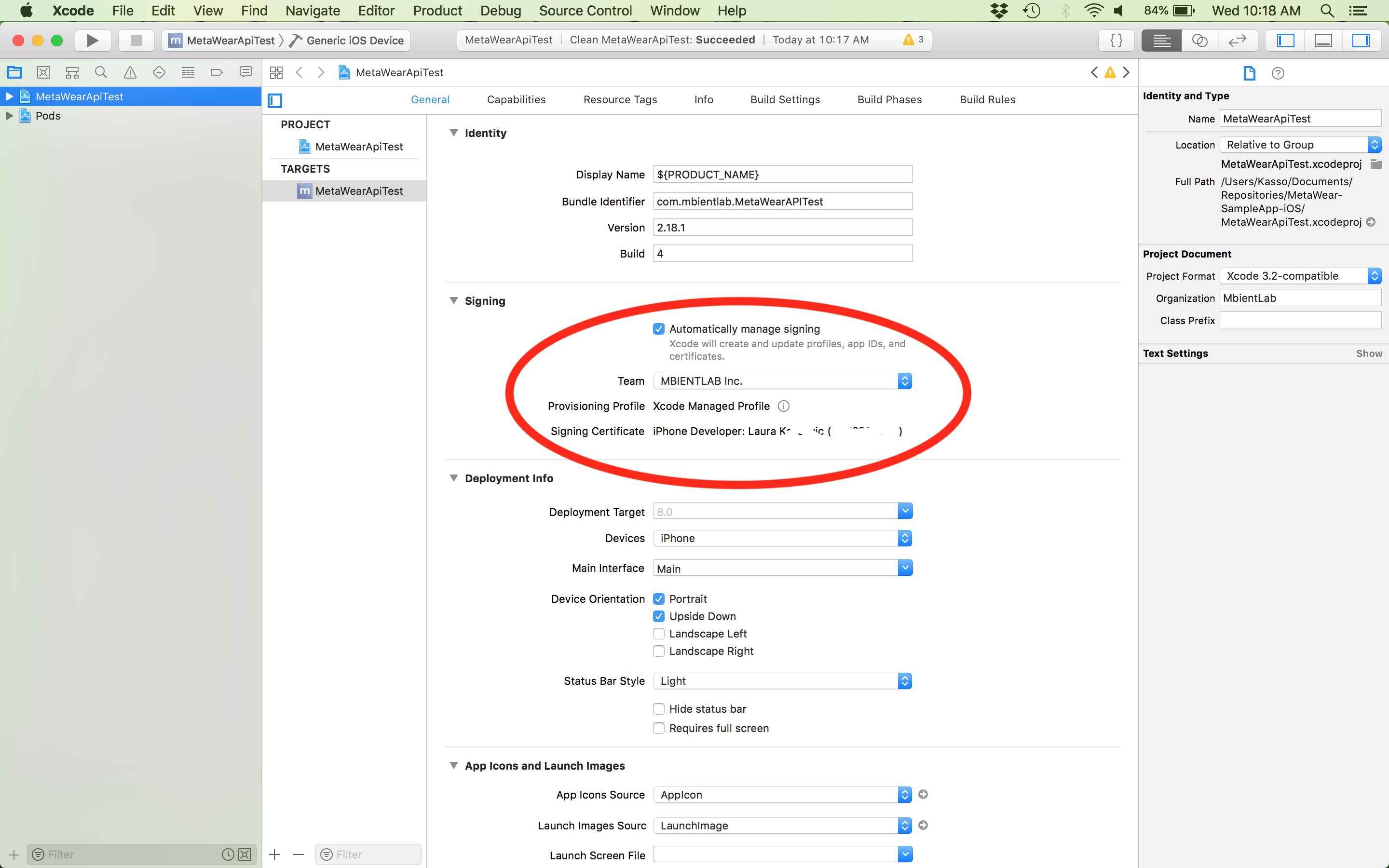This screenshot has height=868, width=1389.
Task: Click the Bundle Identifier field
Action: [782, 202]
